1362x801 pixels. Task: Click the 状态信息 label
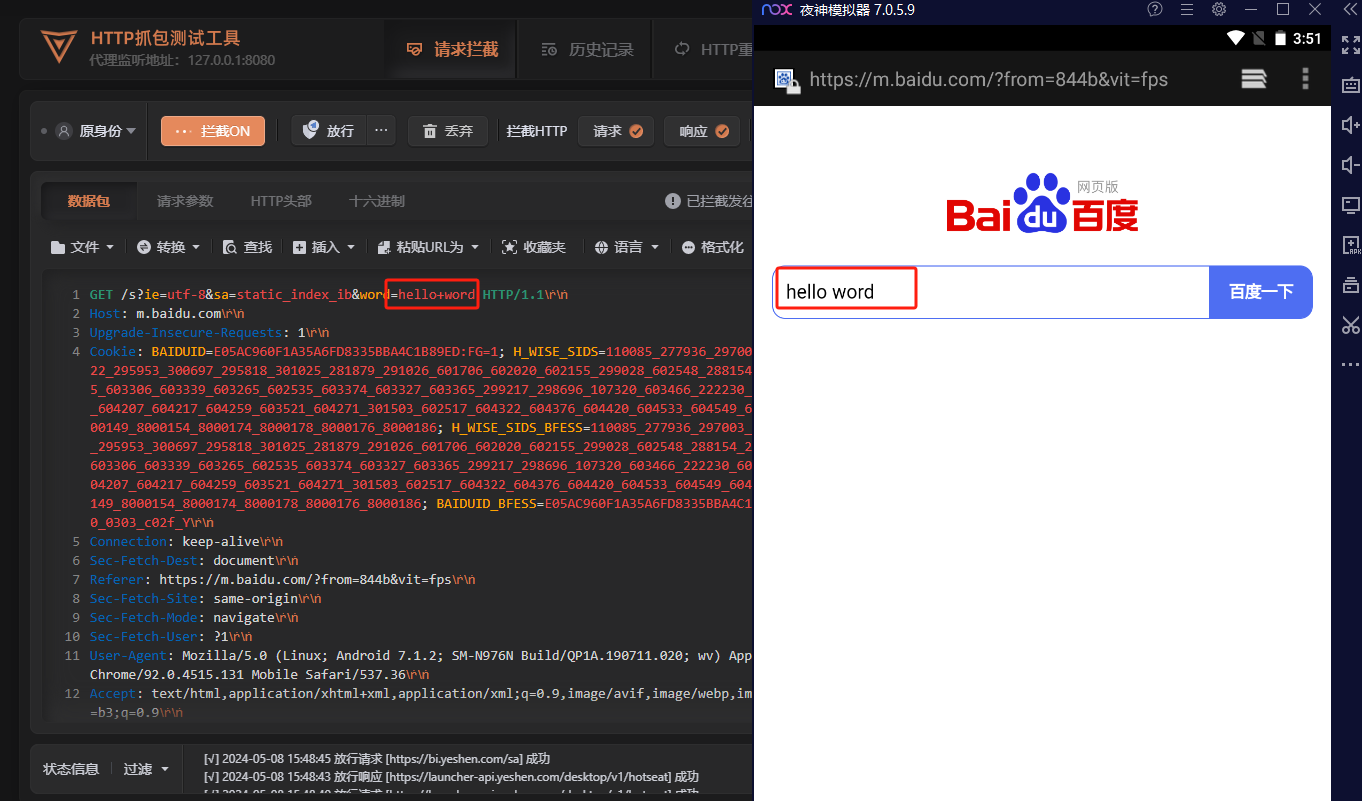coord(71,769)
